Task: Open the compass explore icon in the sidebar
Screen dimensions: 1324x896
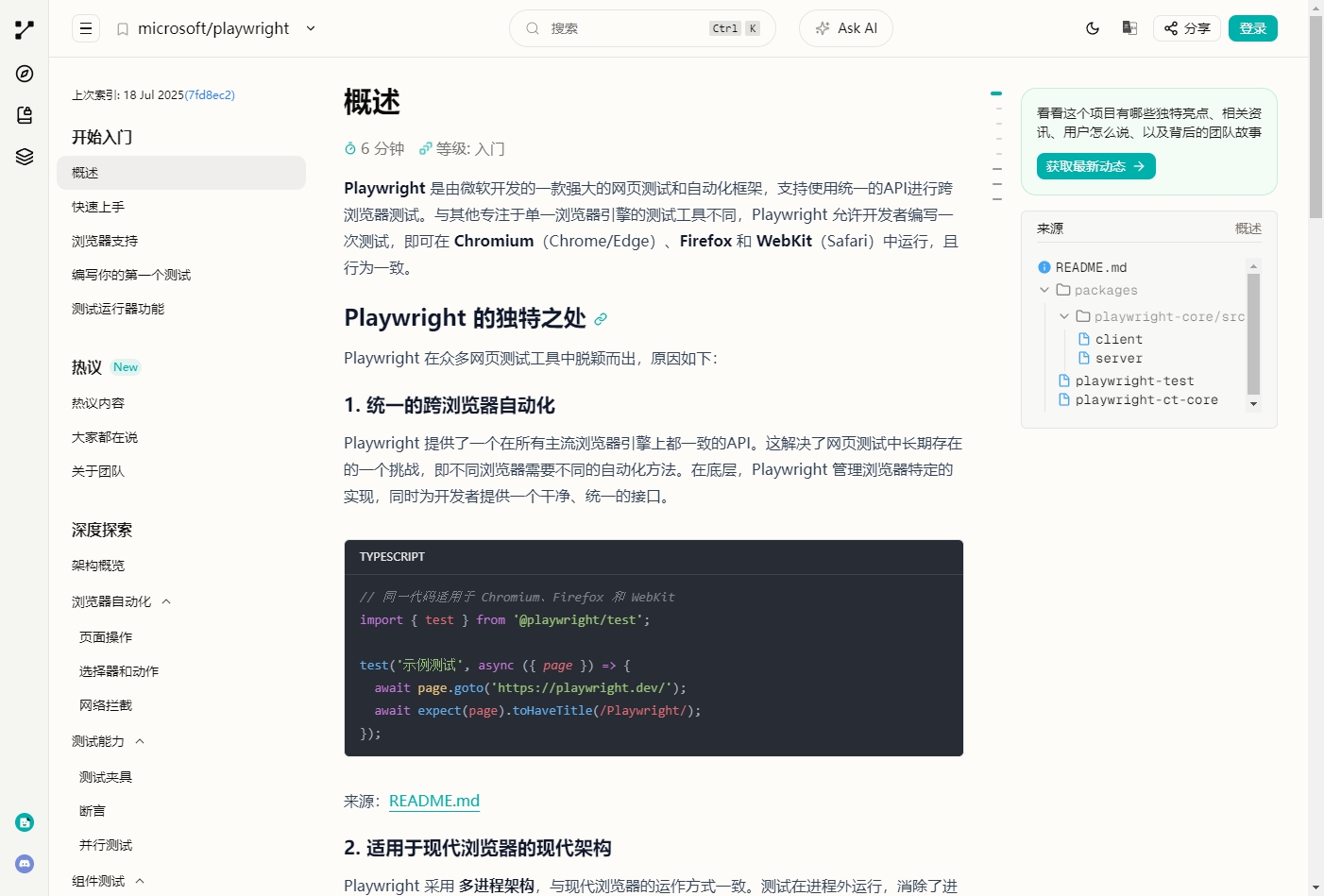Action: pos(25,74)
